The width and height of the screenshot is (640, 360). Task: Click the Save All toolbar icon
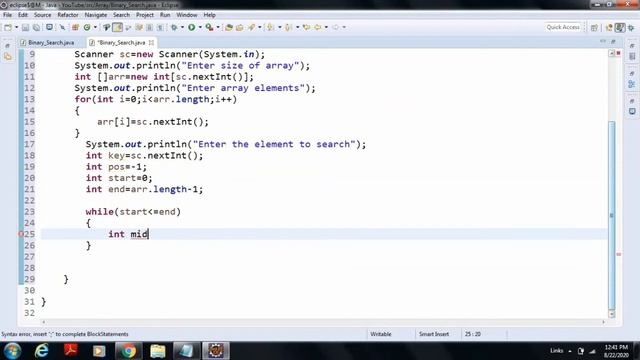point(37,27)
